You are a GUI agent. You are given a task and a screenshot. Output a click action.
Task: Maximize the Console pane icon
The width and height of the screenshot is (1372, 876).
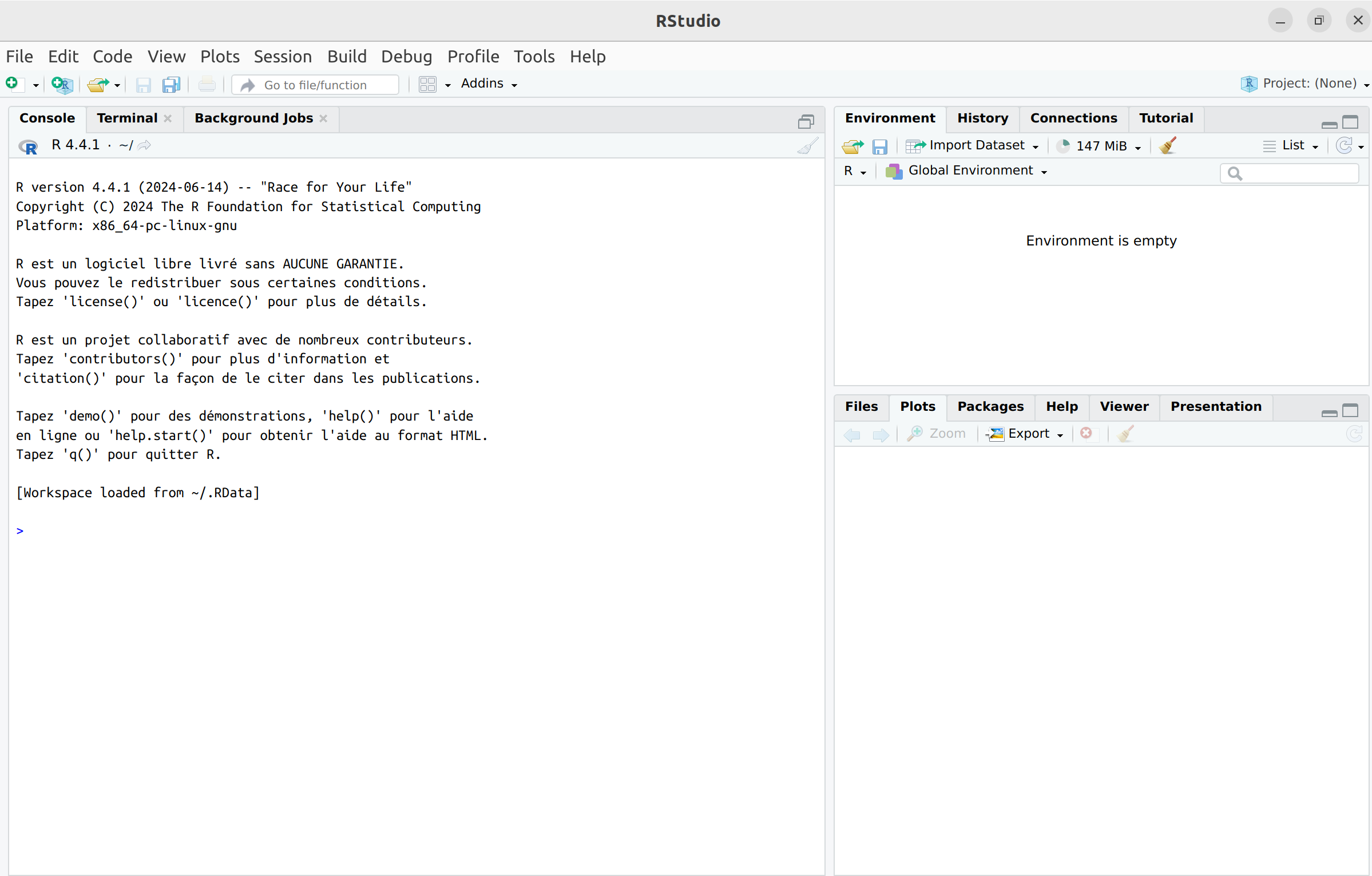coord(806,121)
